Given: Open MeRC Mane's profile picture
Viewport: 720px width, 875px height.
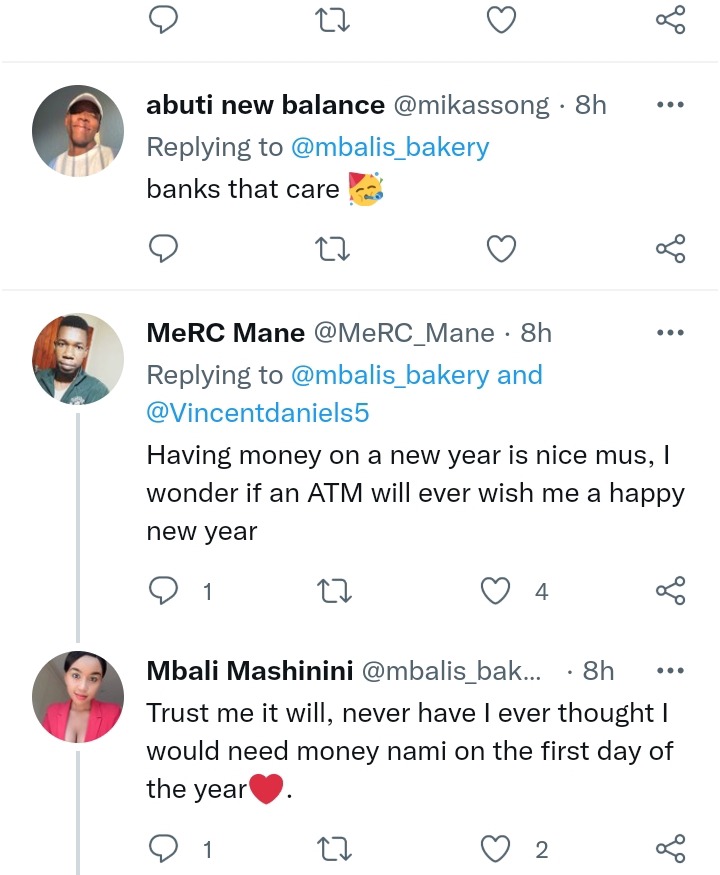Looking at the screenshot, I should (78, 358).
